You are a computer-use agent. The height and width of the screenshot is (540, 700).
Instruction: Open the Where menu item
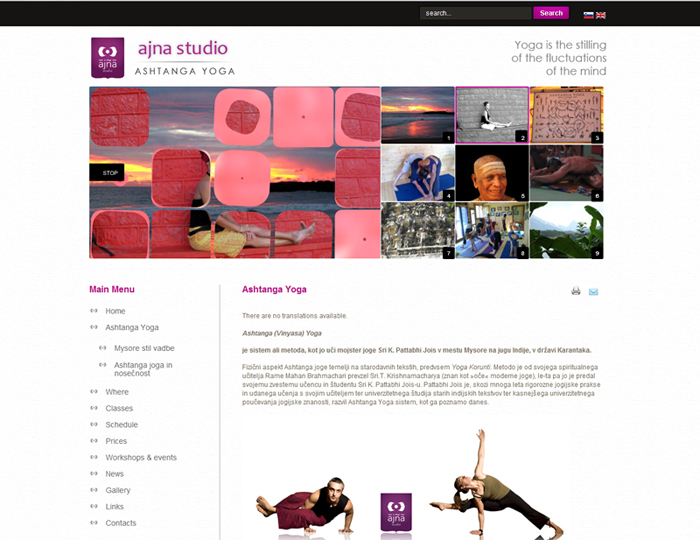point(117,392)
